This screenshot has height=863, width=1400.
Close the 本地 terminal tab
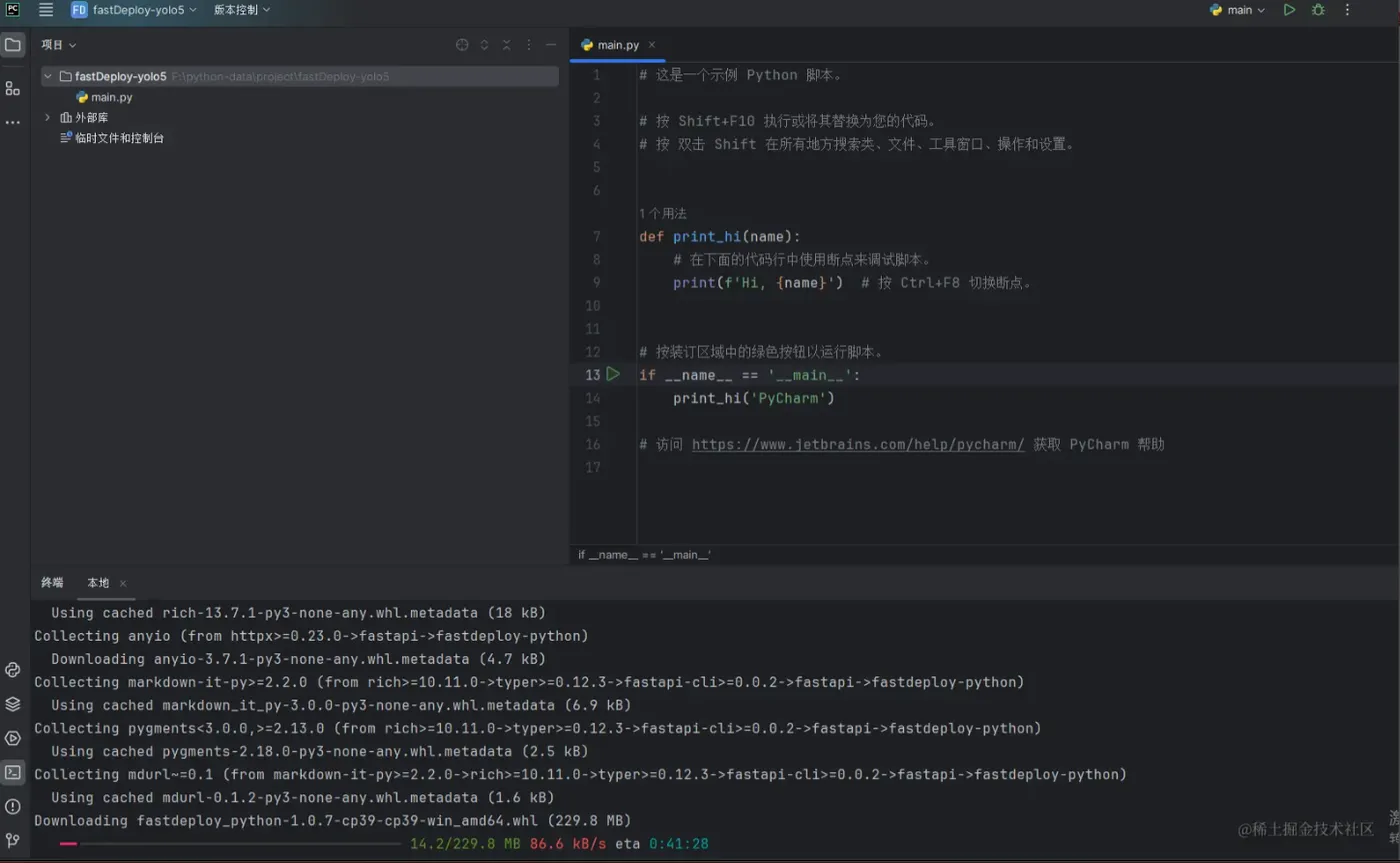(123, 583)
